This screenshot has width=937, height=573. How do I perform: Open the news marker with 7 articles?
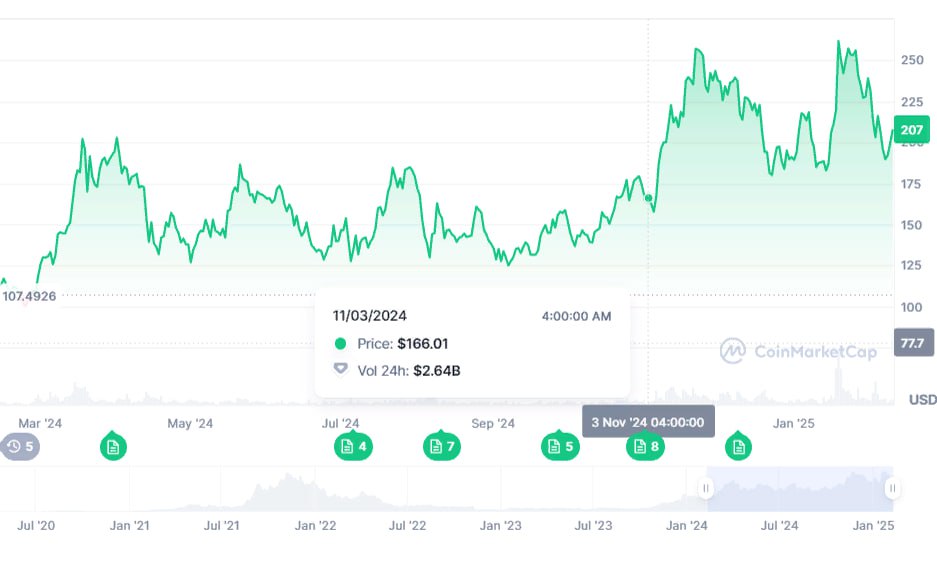coord(442,446)
